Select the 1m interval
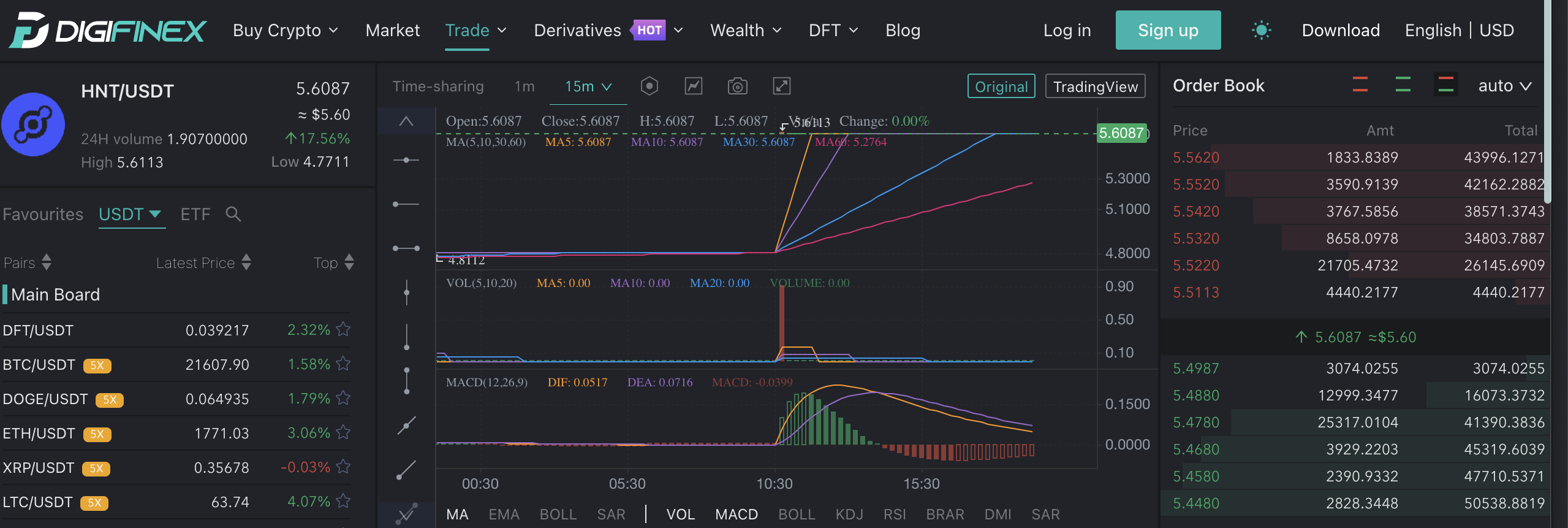The image size is (1568, 528). pos(525,86)
